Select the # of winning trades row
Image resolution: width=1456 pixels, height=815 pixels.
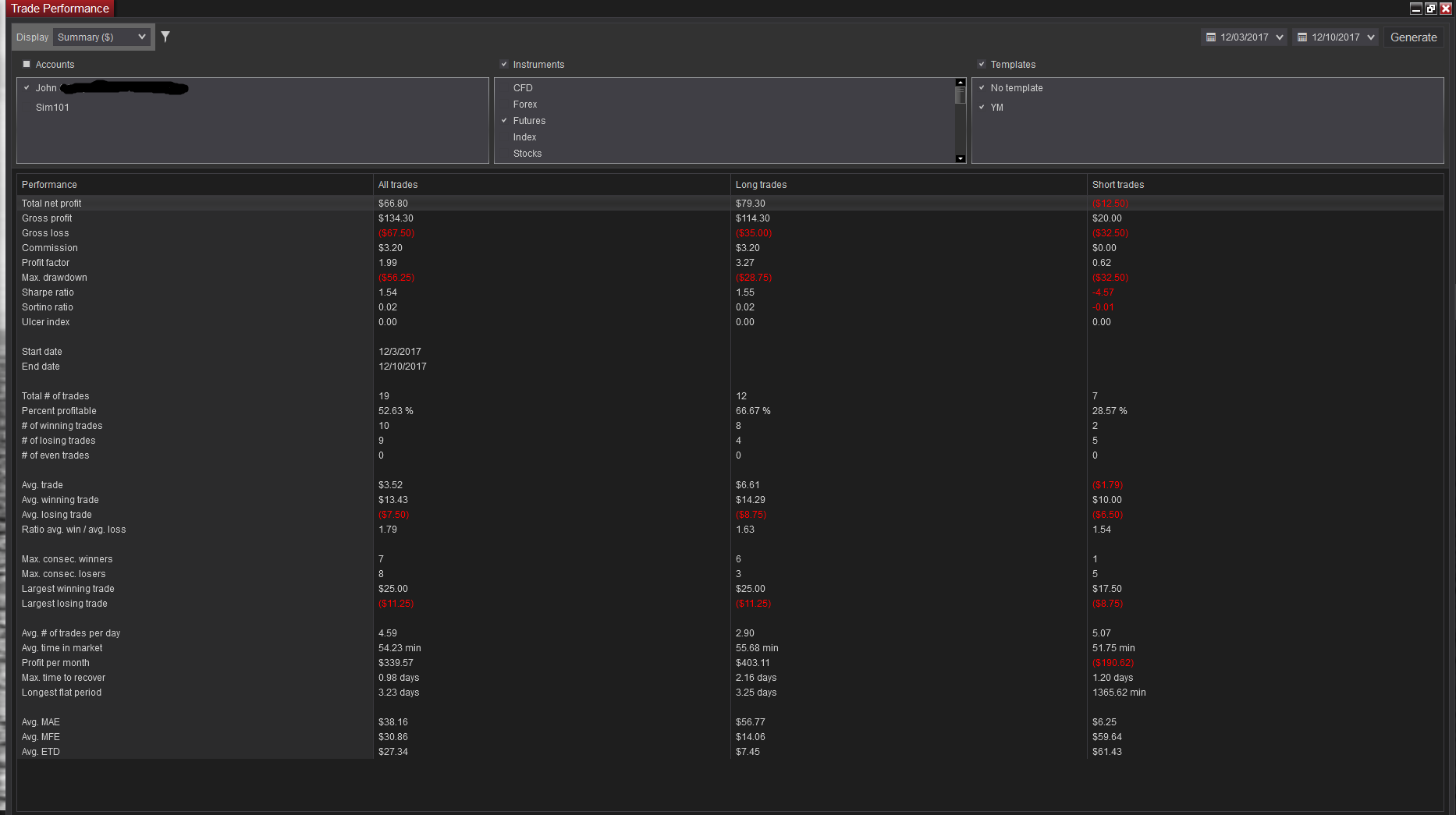pyautogui.click(x=730, y=426)
